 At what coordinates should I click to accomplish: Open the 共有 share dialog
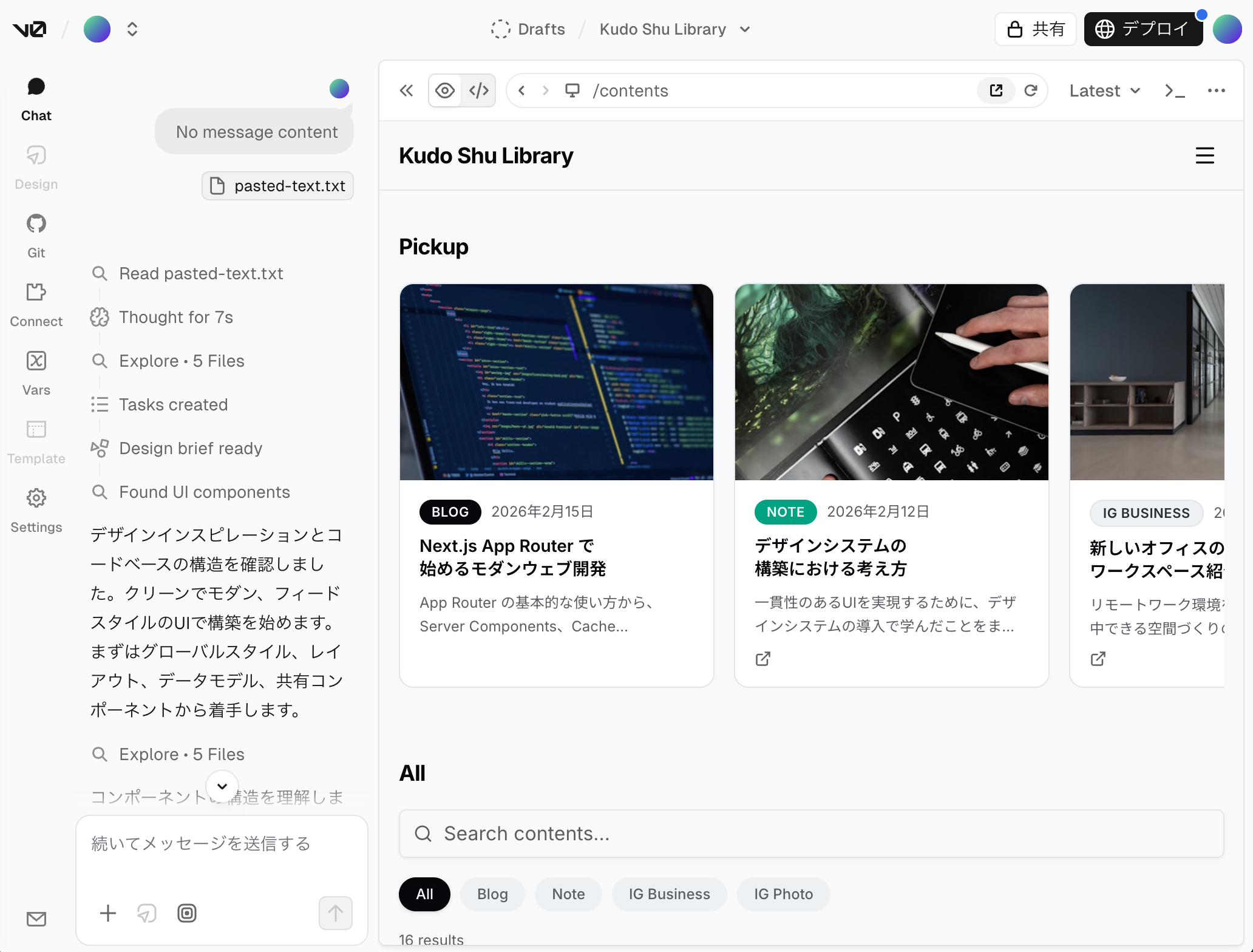[1035, 29]
